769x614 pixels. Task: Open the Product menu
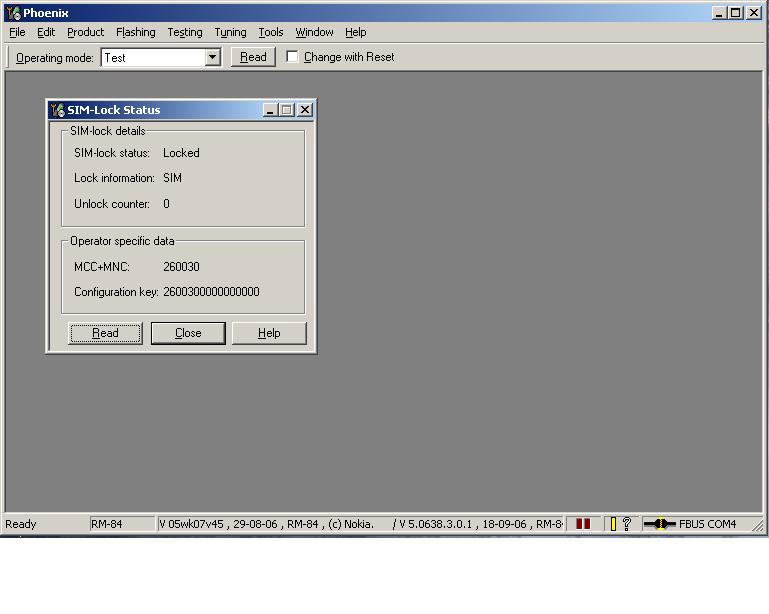(x=85, y=32)
